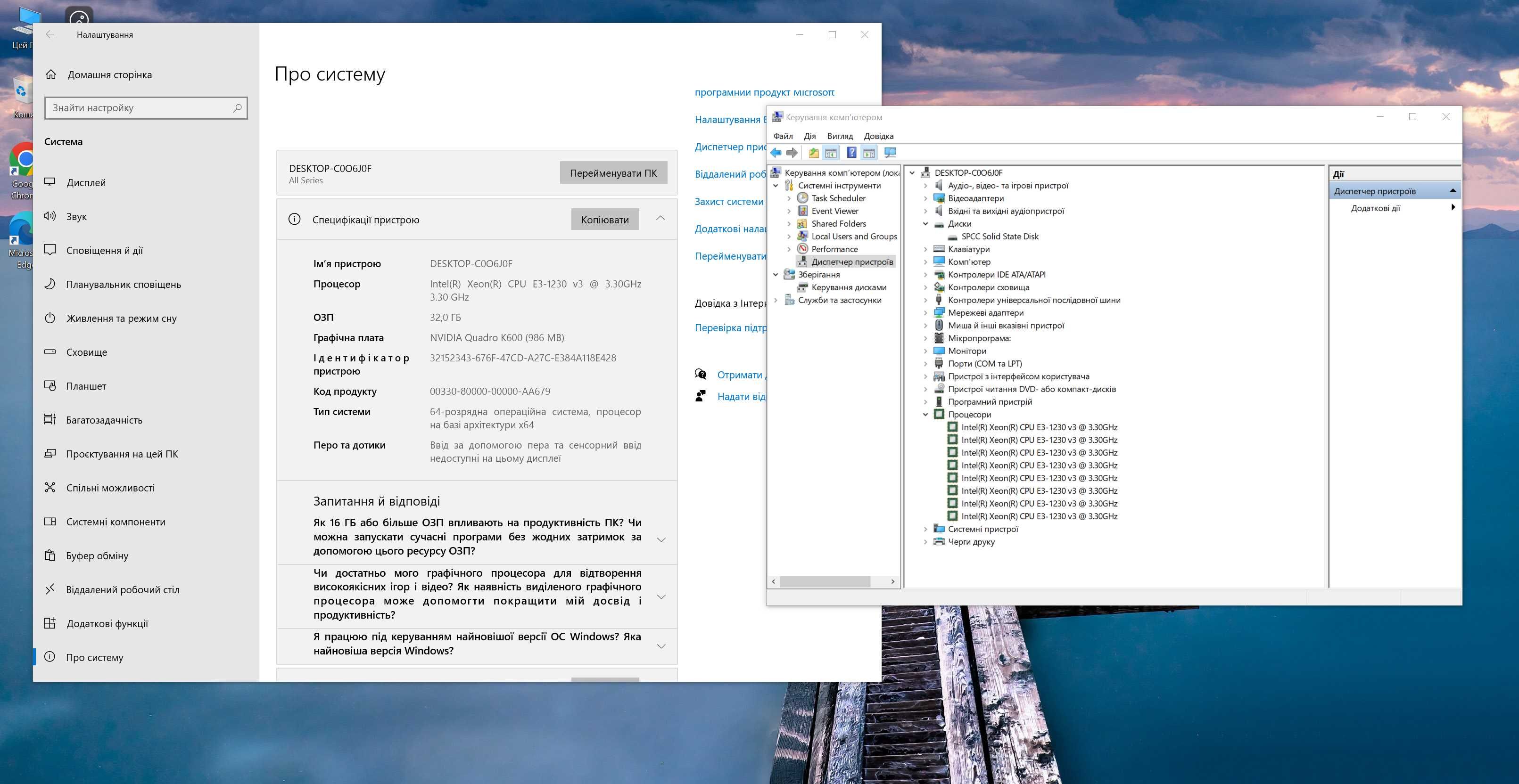
Task: Click the Копіювати button for device specs
Action: click(x=605, y=219)
